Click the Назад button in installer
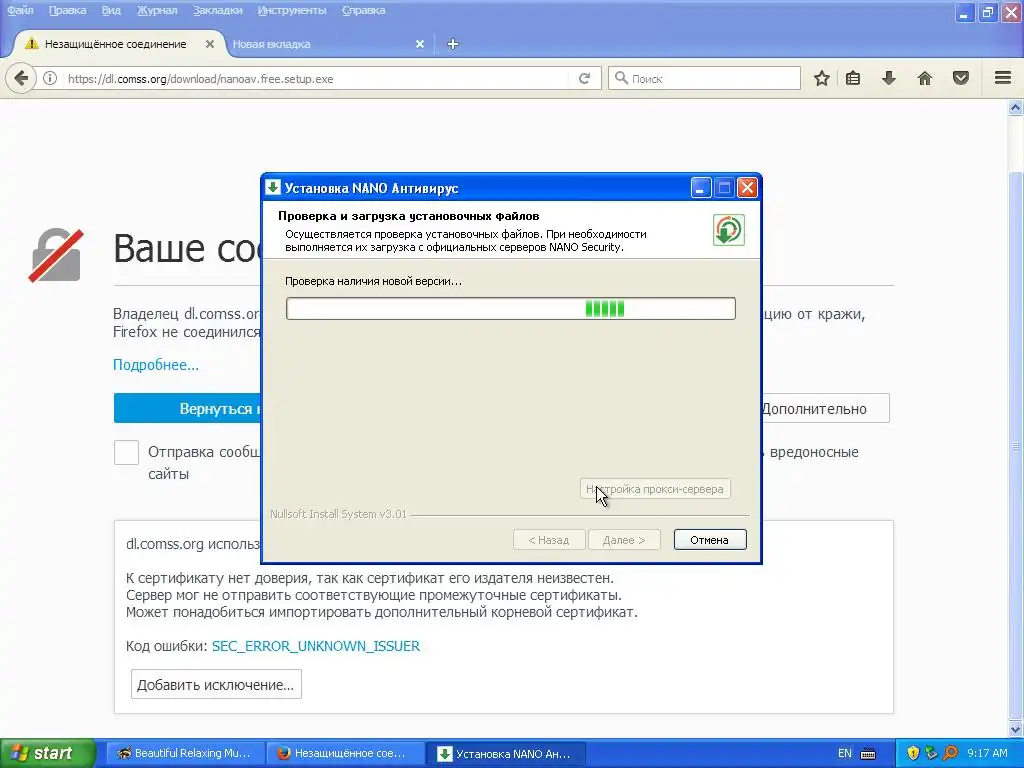This screenshot has width=1024, height=768. click(x=549, y=540)
